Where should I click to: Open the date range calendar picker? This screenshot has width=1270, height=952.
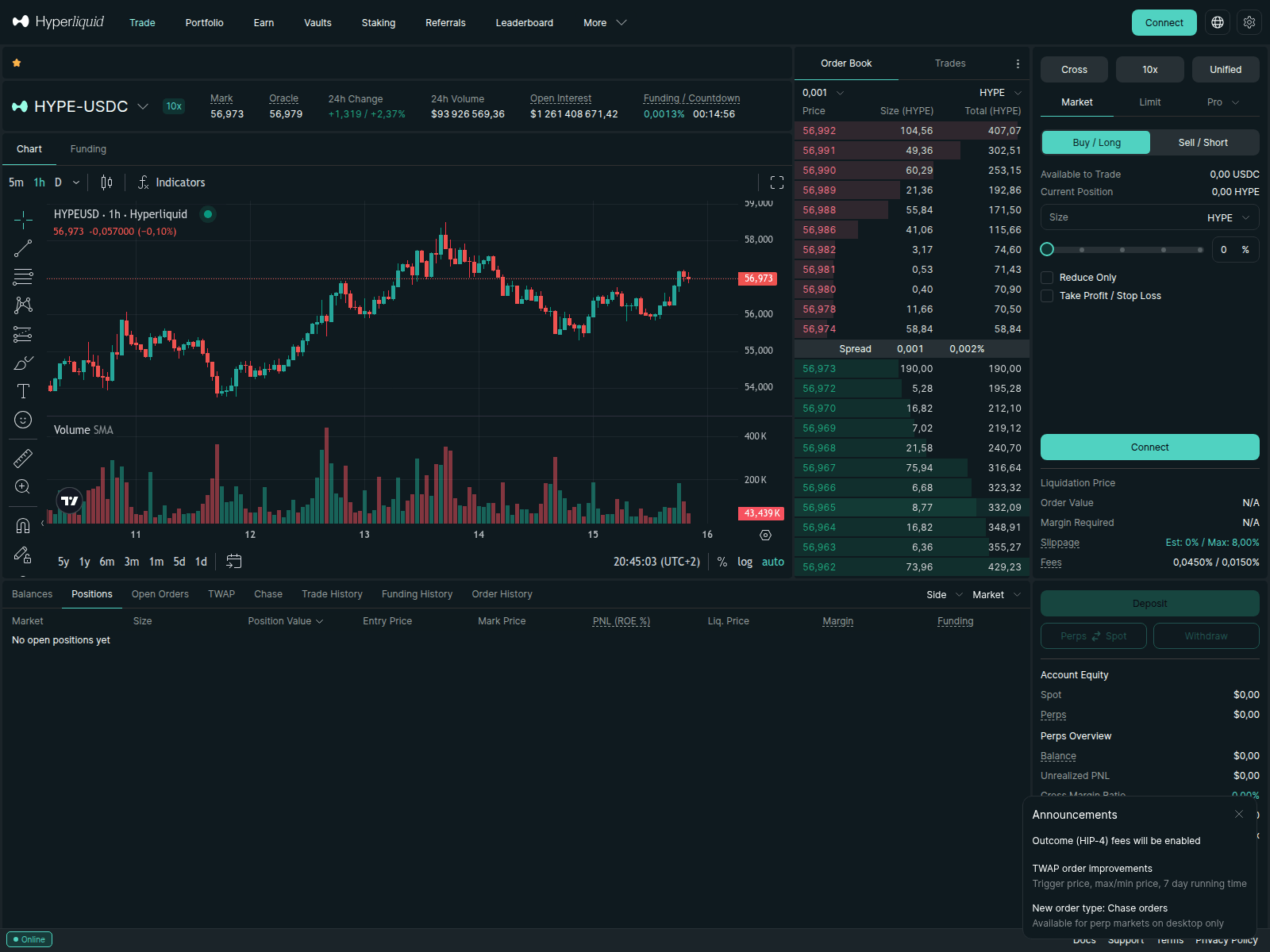click(x=233, y=562)
